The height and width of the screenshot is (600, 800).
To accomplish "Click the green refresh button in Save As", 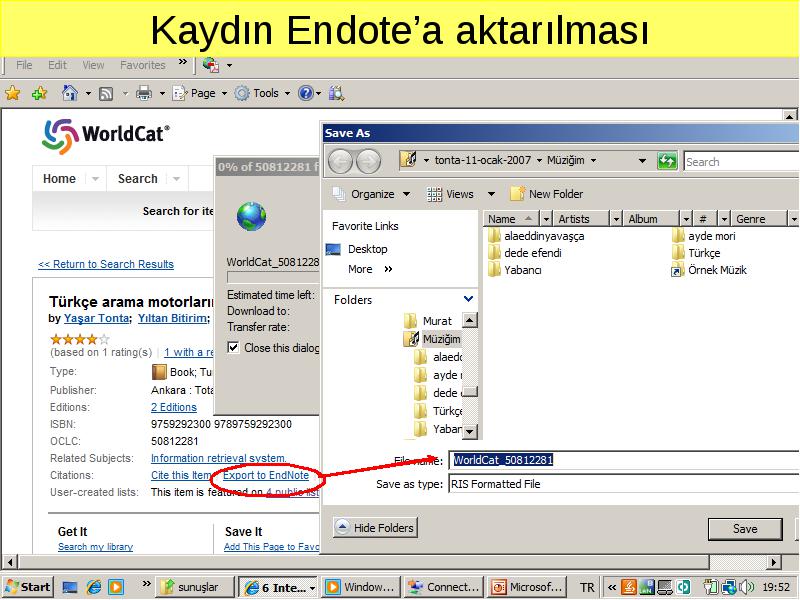I will (667, 161).
